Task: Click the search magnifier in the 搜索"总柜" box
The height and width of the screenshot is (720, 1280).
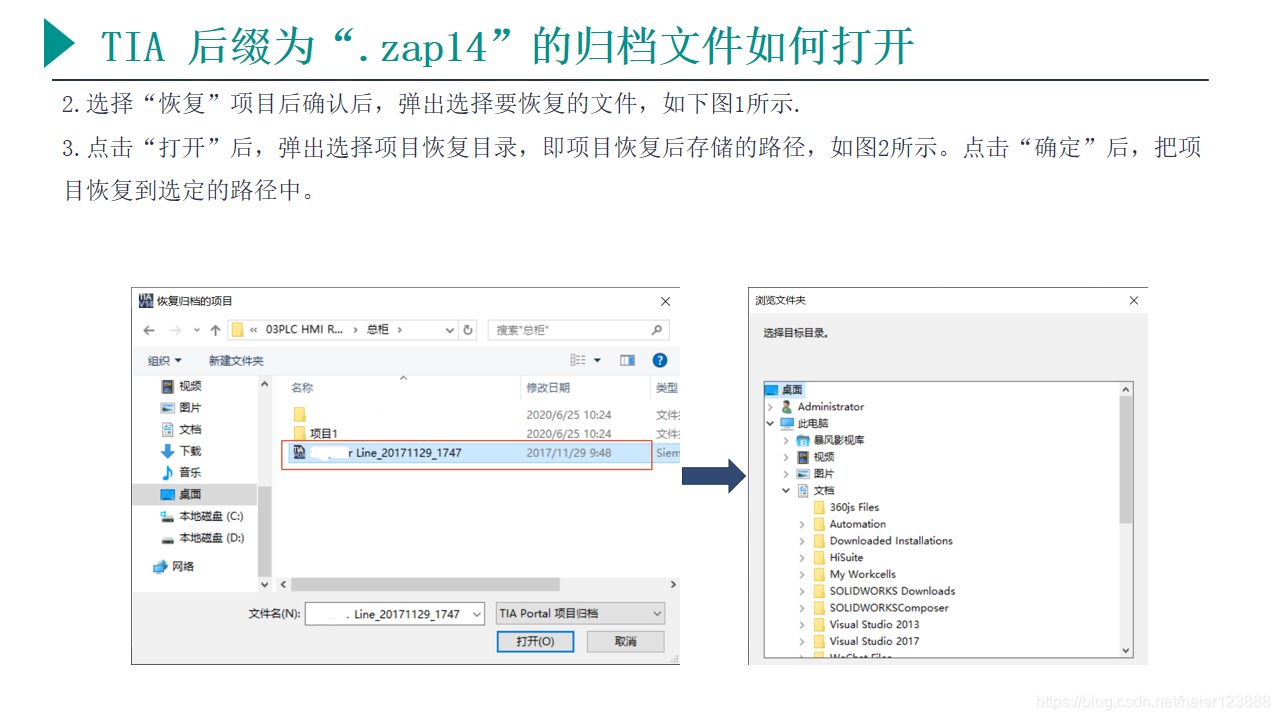Action: tap(656, 330)
